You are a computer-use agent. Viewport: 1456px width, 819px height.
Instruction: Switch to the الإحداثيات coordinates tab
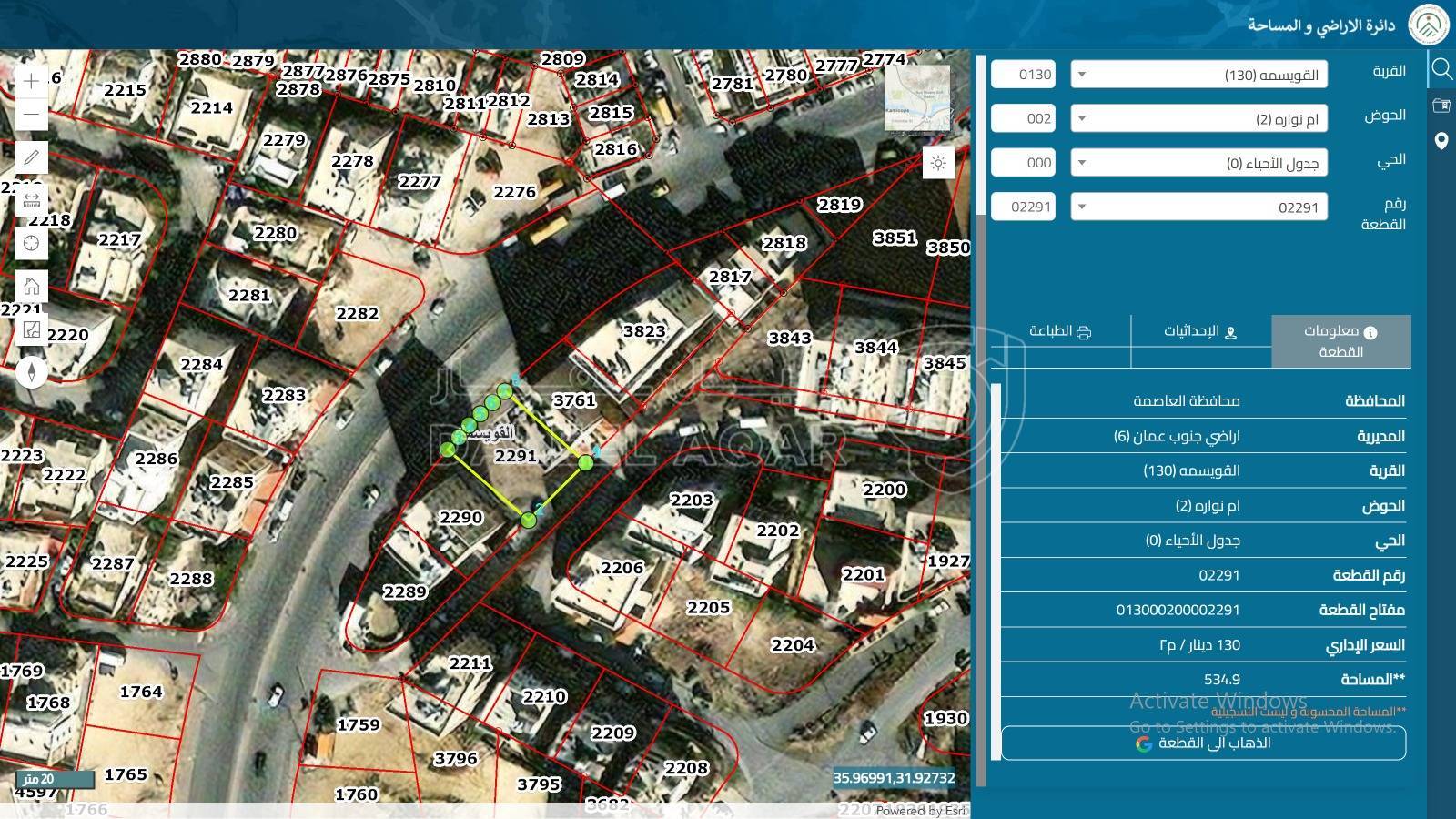pos(1200,331)
